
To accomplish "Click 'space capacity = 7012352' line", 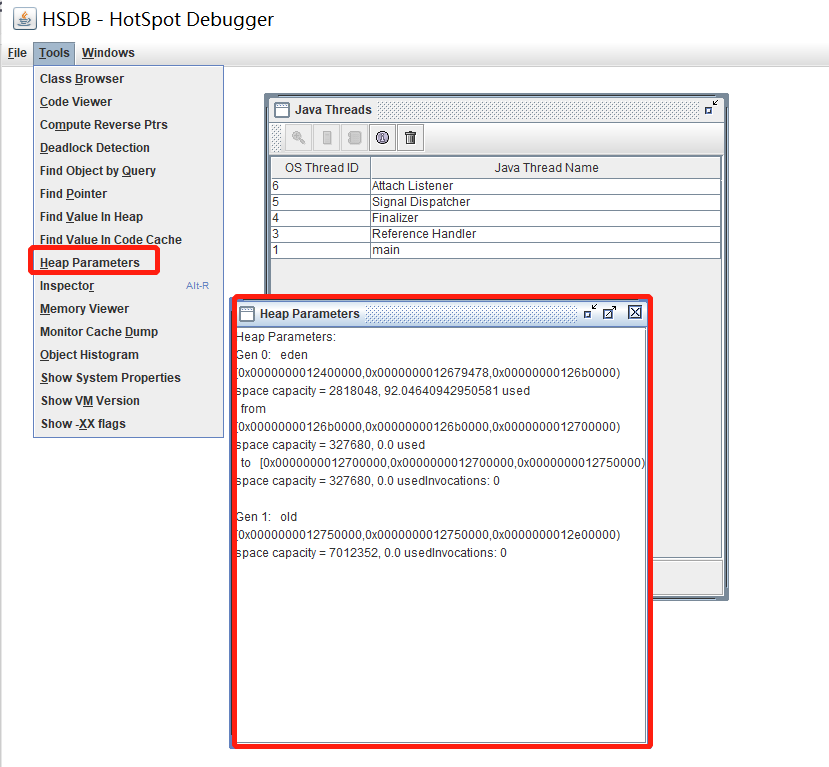I will point(371,552).
